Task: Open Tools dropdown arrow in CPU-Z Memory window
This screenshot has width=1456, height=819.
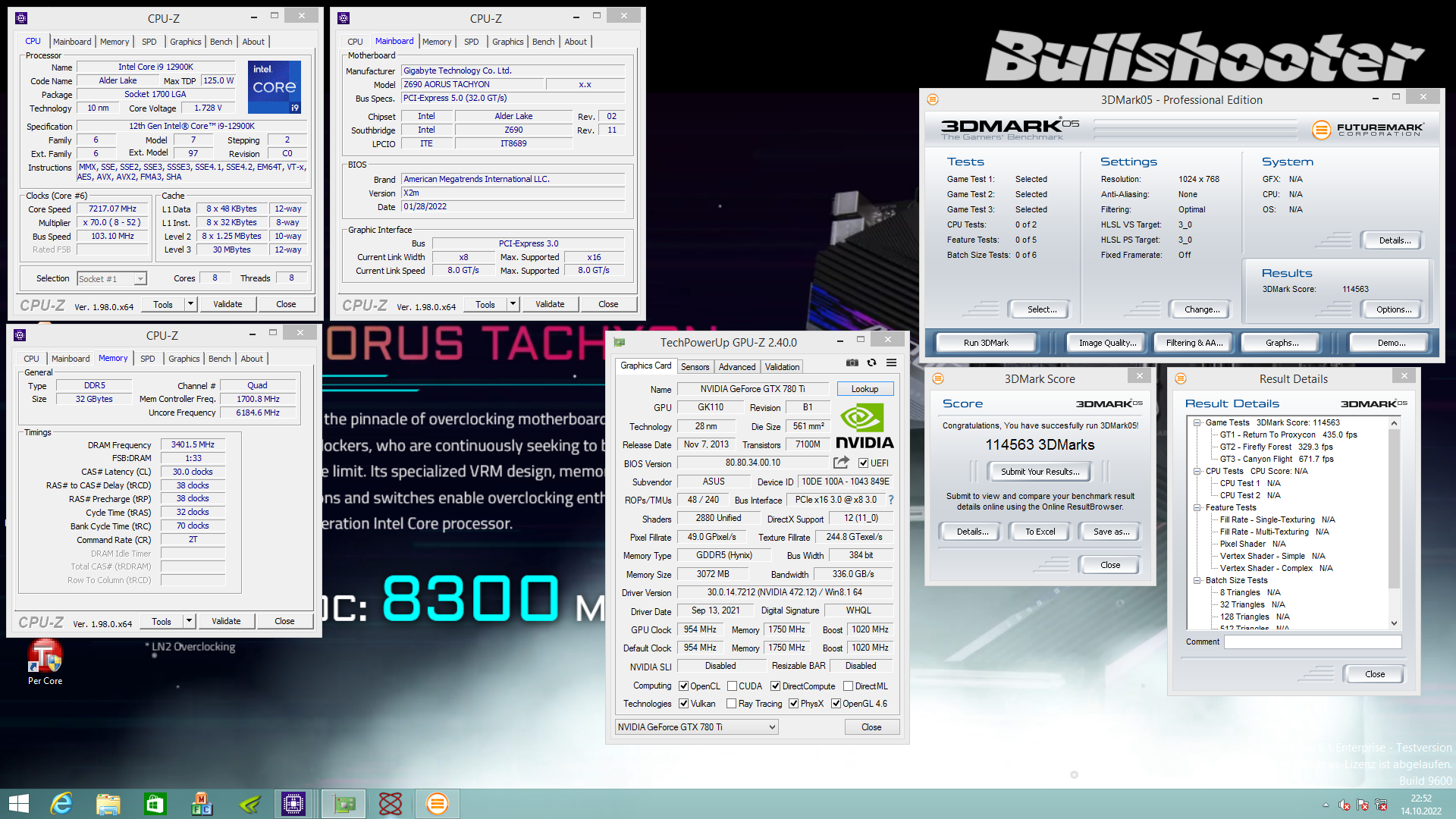Action: point(189,621)
